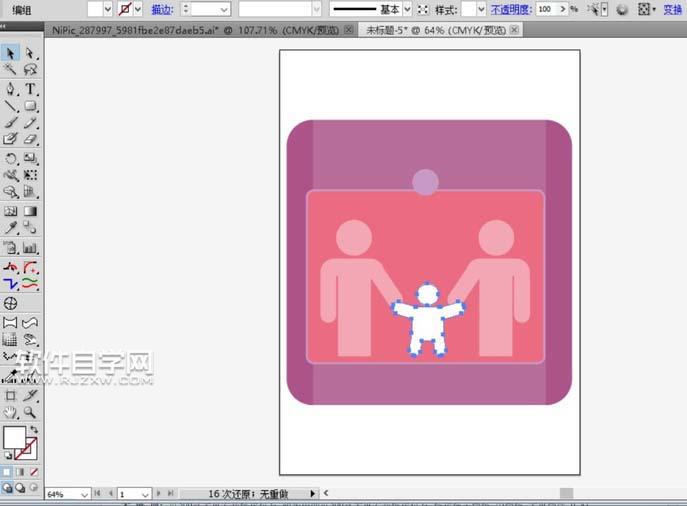Open the fill color dropdown in control bar
The width and height of the screenshot is (687, 506).
[108, 9]
